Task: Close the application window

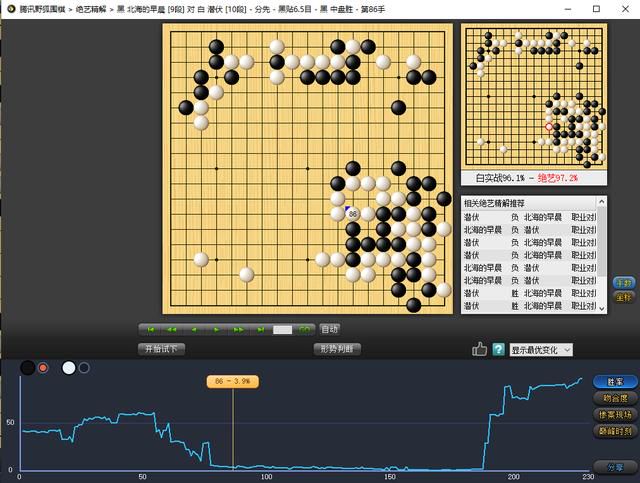Action: [x=625, y=9]
